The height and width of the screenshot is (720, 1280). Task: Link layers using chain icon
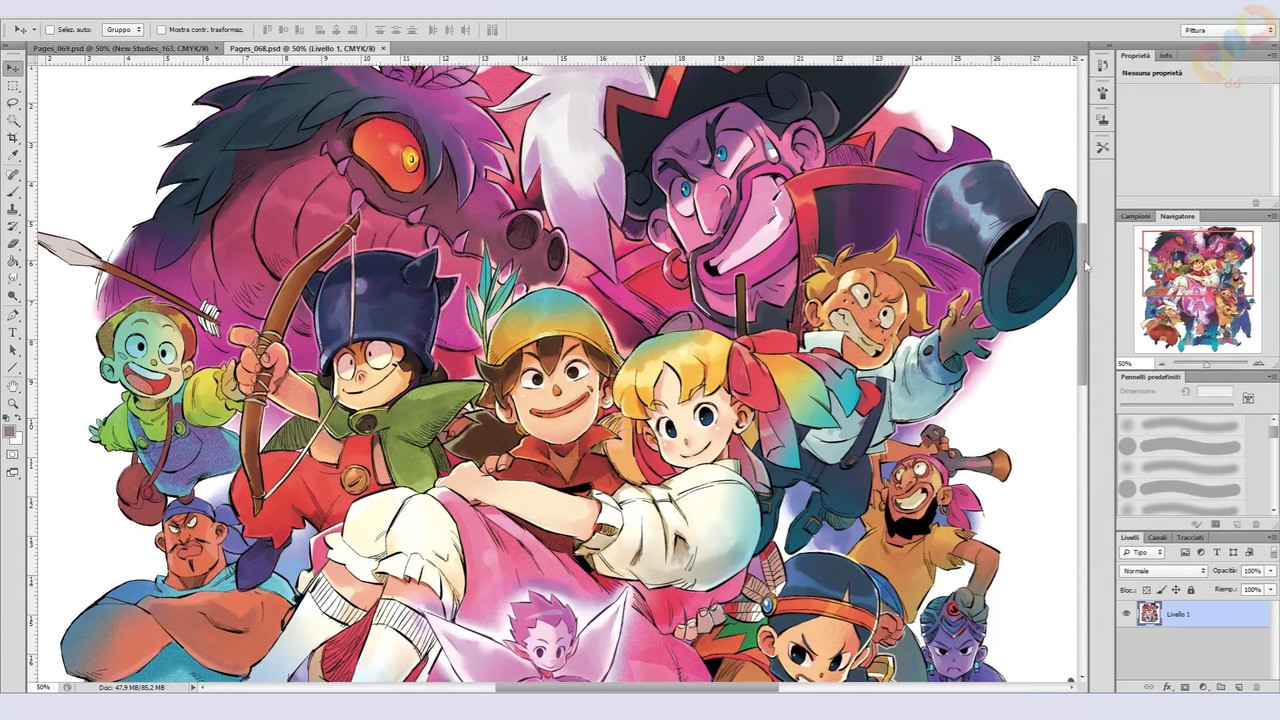coord(1149,687)
